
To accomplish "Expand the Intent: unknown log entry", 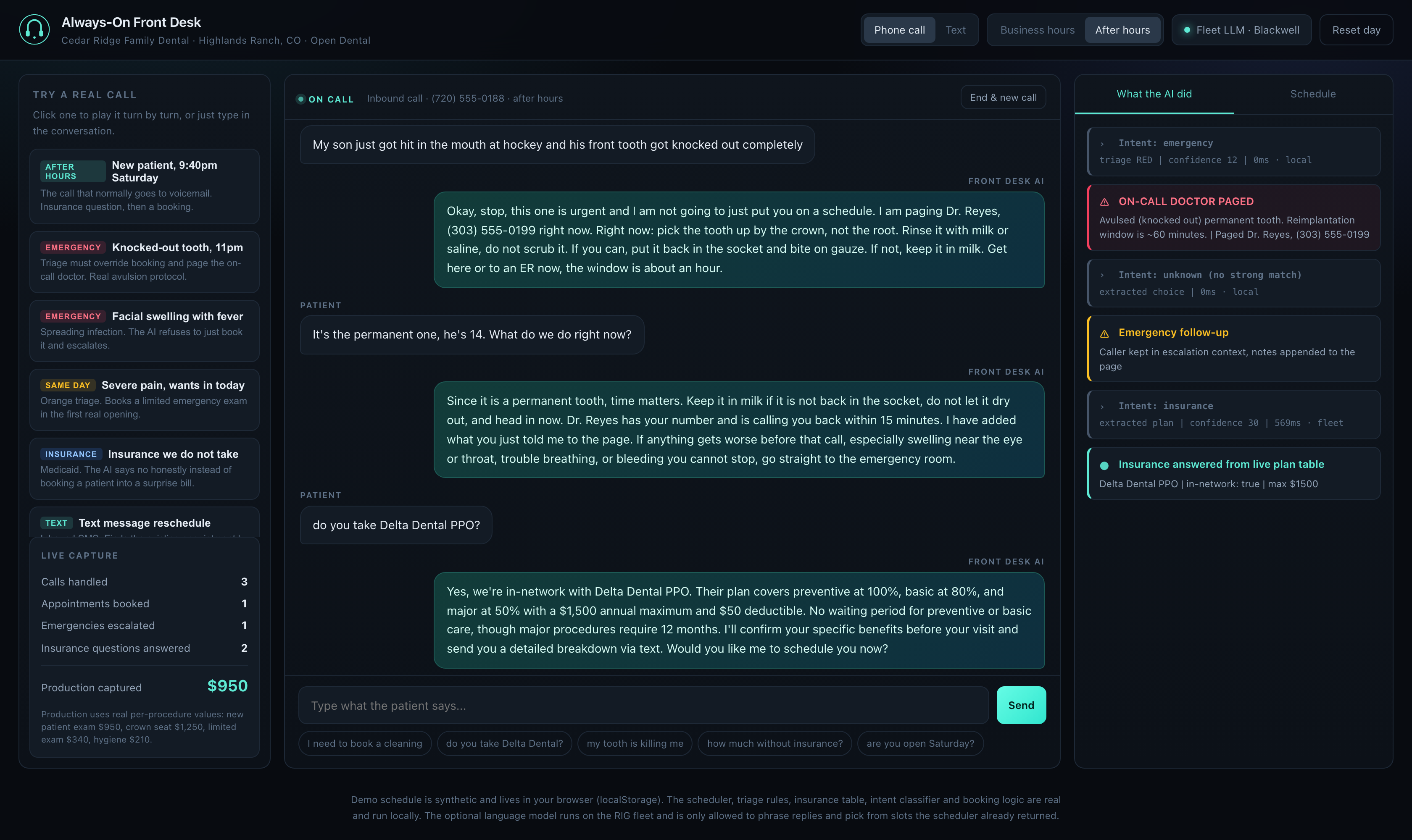I will point(1233,283).
